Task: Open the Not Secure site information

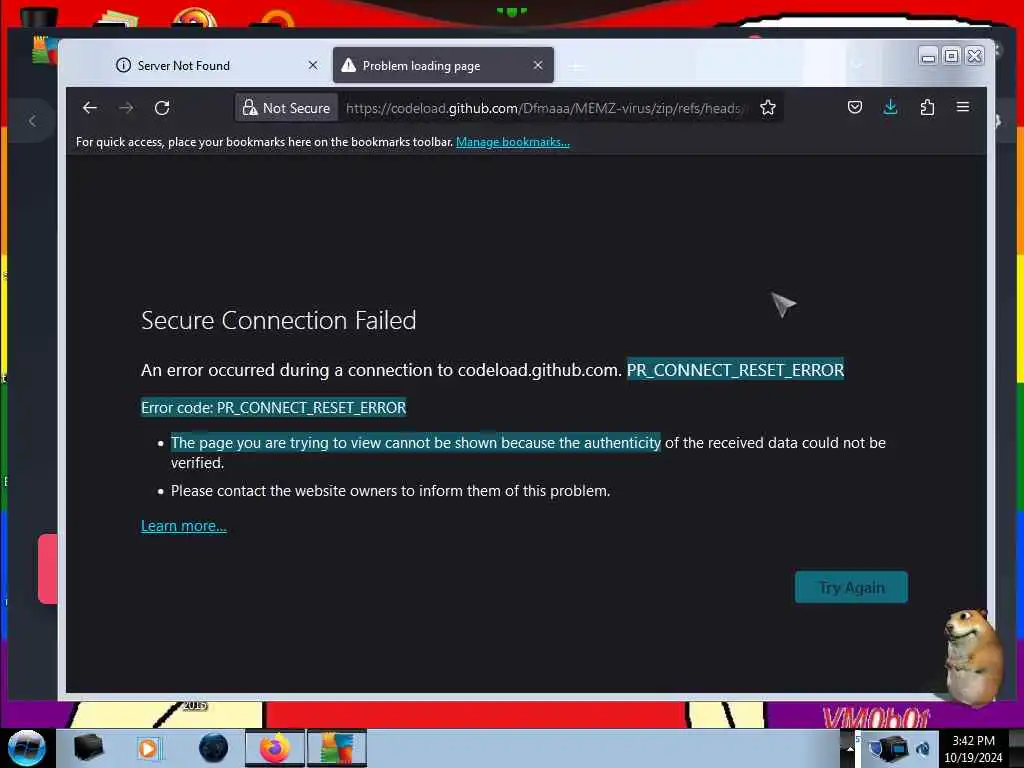Action: click(286, 108)
